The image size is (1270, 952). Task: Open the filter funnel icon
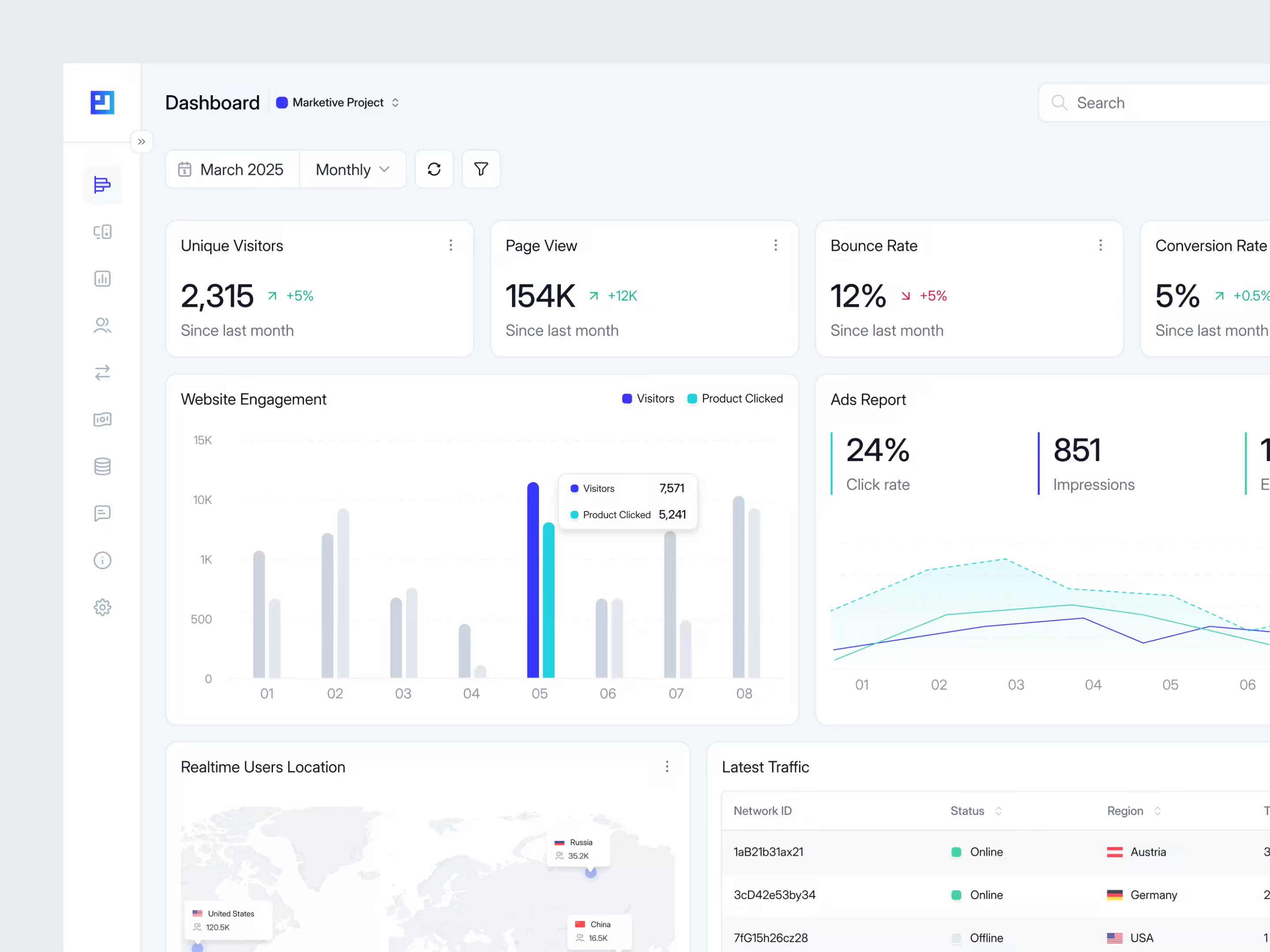tap(481, 169)
